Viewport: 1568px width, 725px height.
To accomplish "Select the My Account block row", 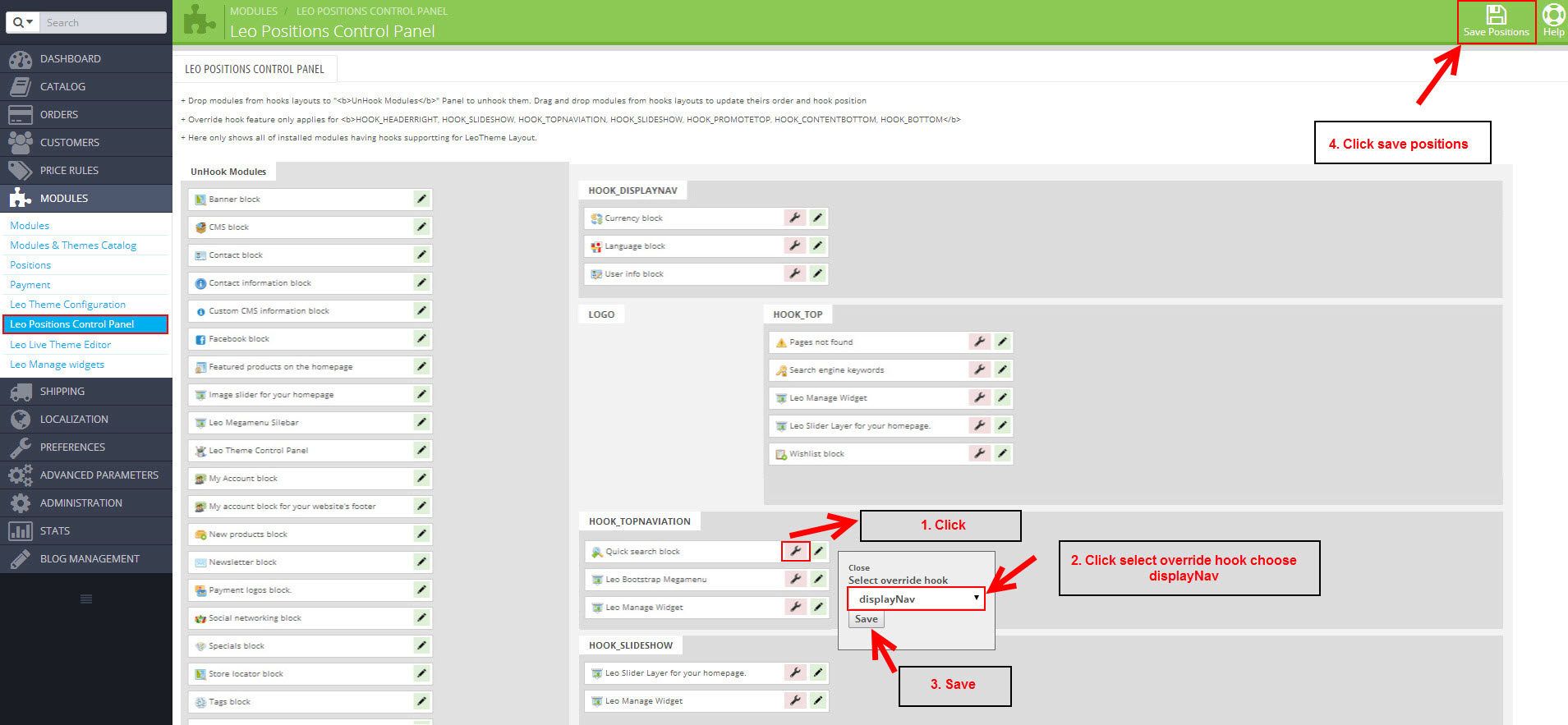I will click(x=310, y=478).
